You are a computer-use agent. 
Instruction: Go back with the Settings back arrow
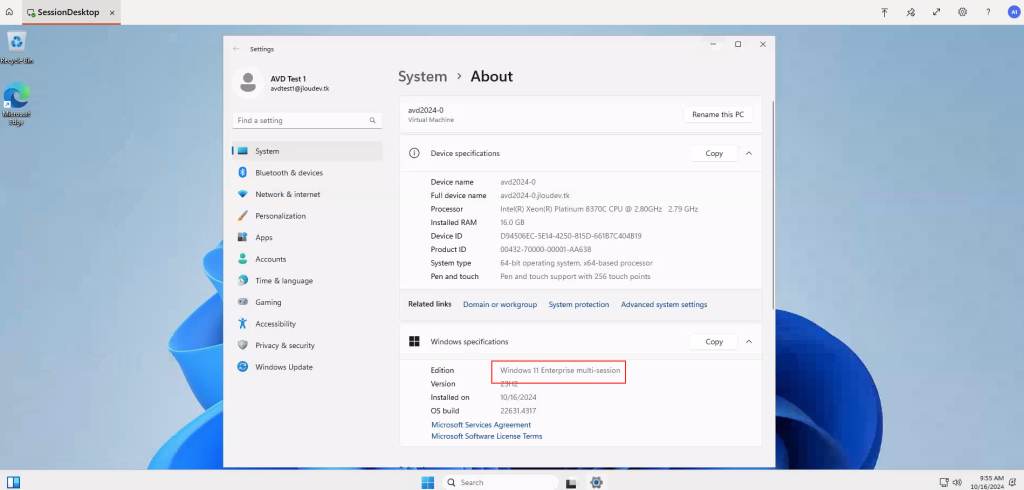(x=236, y=49)
